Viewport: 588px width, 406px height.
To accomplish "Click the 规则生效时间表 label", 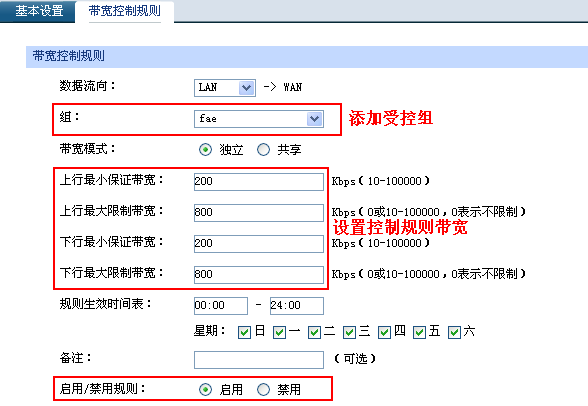I will (x=105, y=304).
